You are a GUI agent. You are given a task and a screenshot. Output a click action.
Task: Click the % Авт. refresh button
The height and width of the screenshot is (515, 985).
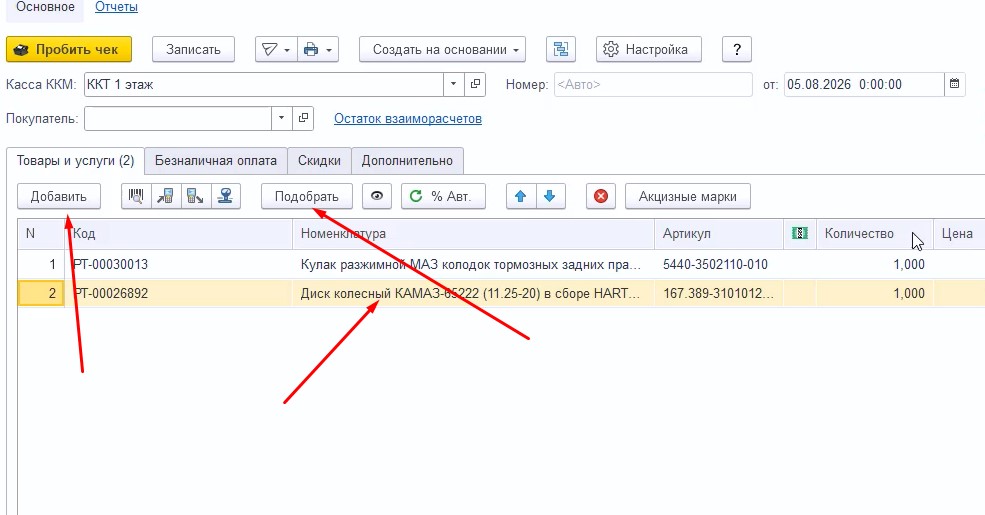click(444, 197)
